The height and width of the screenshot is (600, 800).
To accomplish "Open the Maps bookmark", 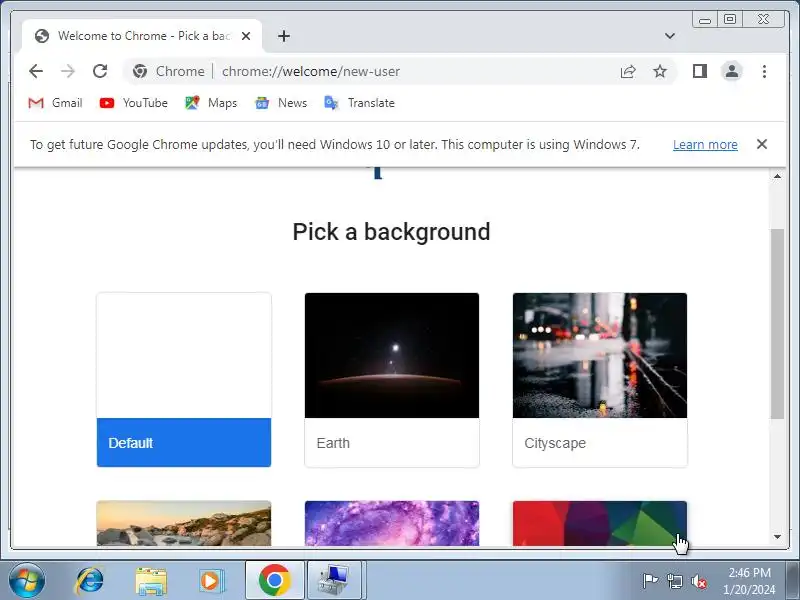I will [211, 103].
